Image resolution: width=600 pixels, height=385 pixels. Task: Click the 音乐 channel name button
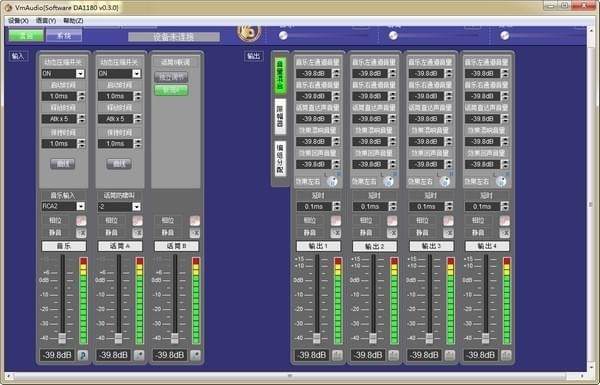pyautogui.click(x=64, y=246)
